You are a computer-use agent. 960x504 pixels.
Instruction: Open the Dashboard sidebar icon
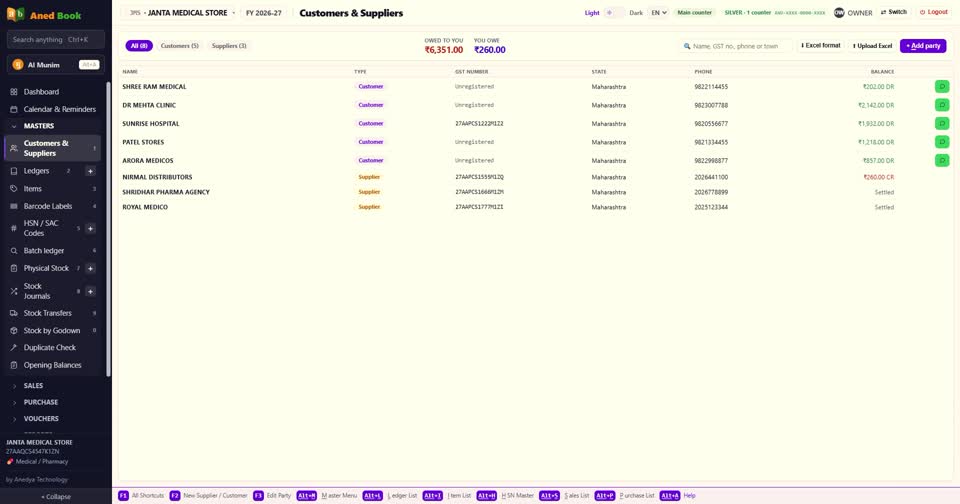point(13,92)
